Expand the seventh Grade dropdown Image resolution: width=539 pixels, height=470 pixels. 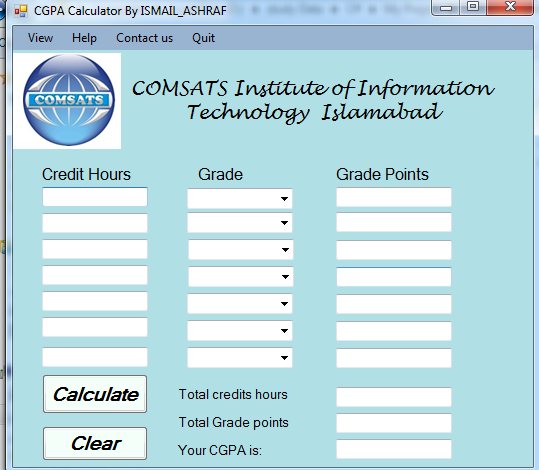(284, 358)
